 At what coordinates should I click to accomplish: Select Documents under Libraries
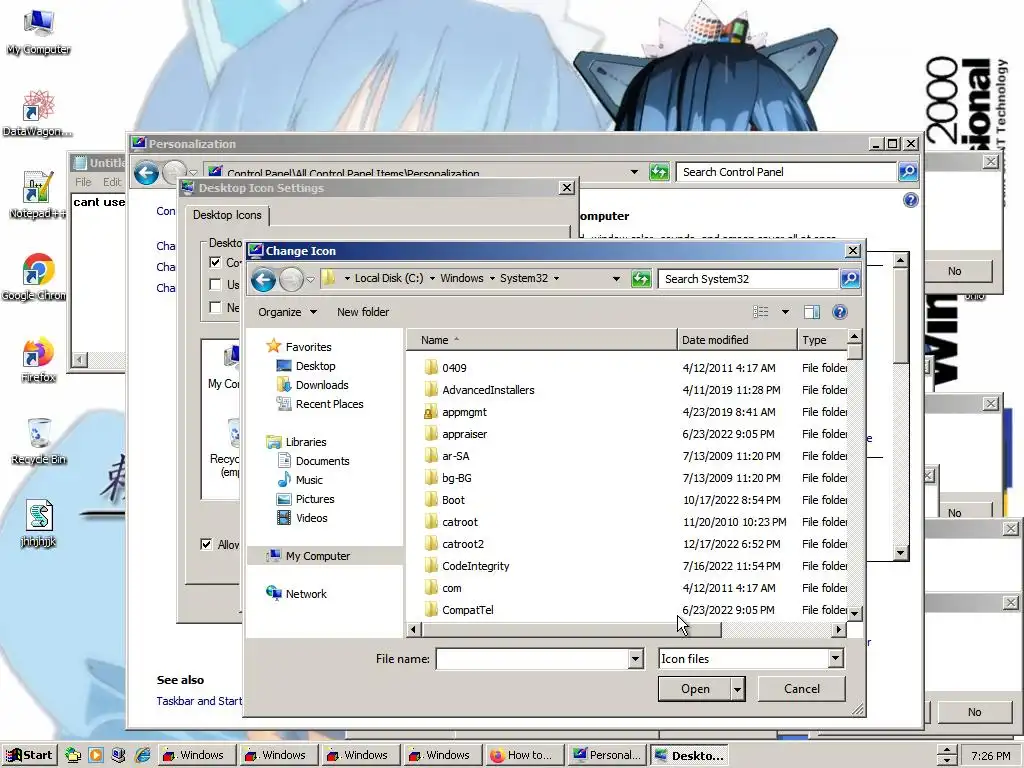(x=322, y=461)
